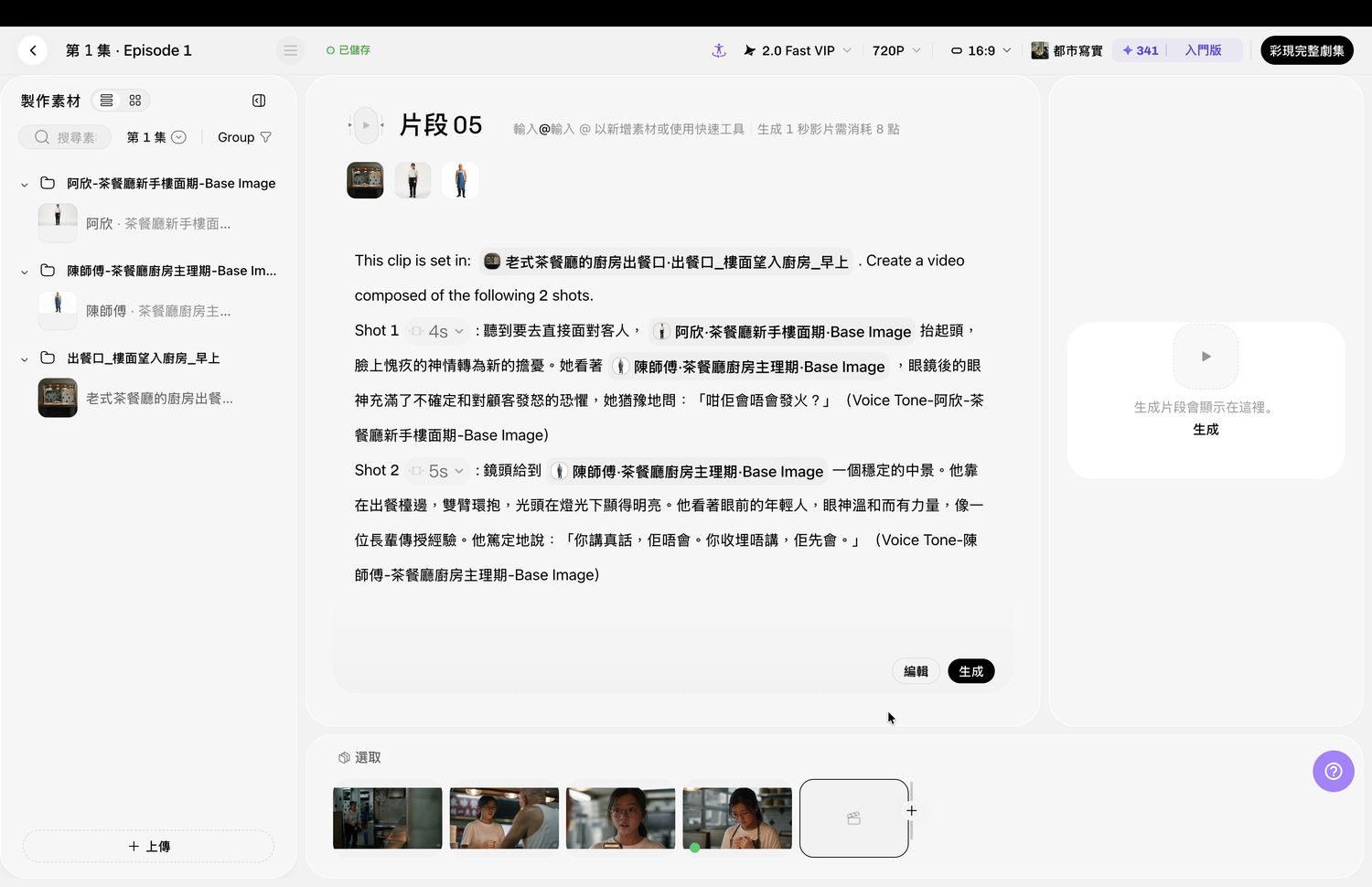
Task: Select the 阿欣 character asset item
Action: (137, 223)
